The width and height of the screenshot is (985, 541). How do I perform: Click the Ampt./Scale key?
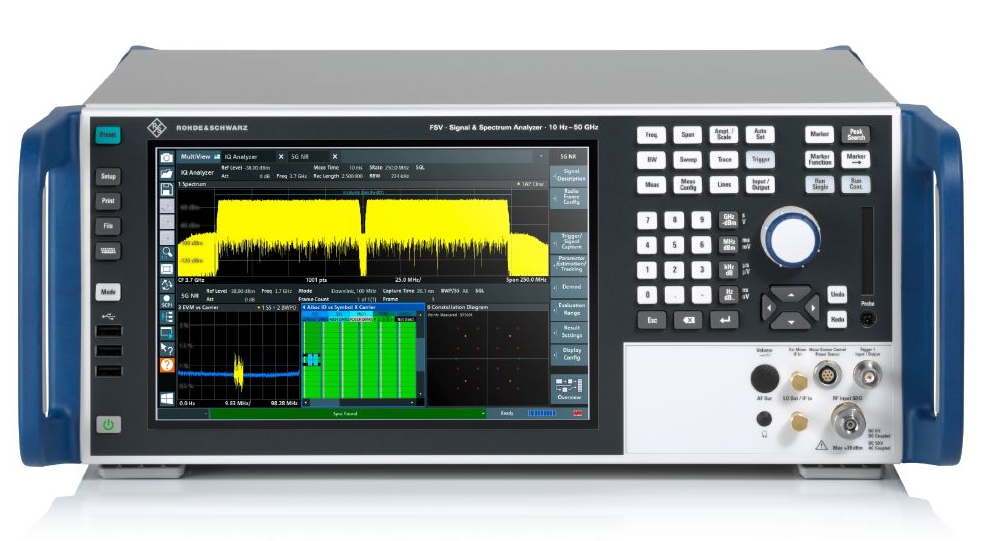pyautogui.click(x=724, y=134)
